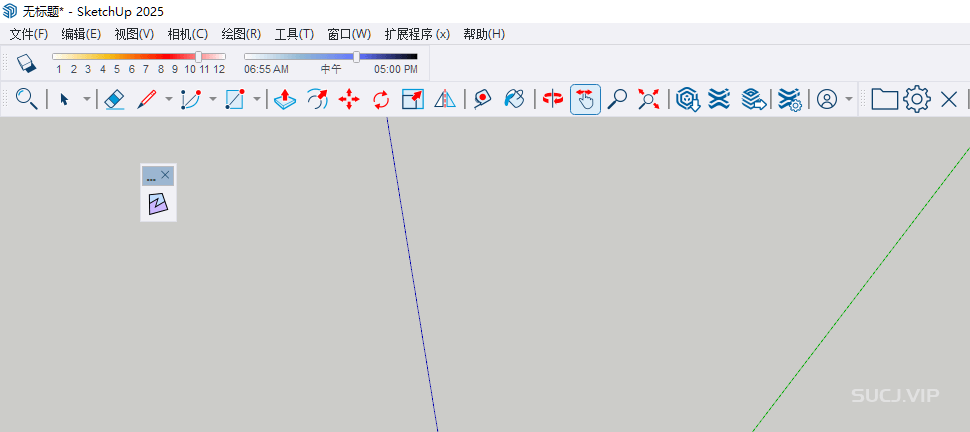Select the Tape Measure tool

point(483,99)
